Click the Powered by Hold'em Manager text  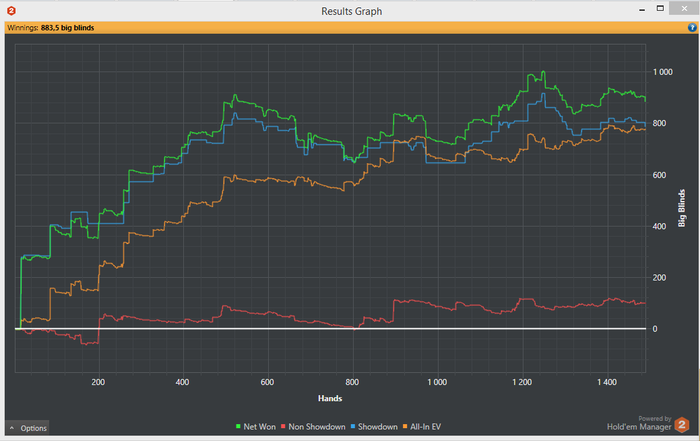pyautogui.click(x=639, y=424)
